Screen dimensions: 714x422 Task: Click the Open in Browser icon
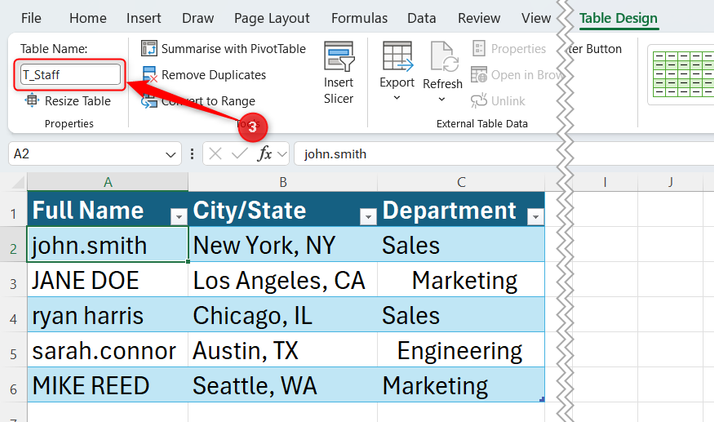pyautogui.click(x=479, y=75)
